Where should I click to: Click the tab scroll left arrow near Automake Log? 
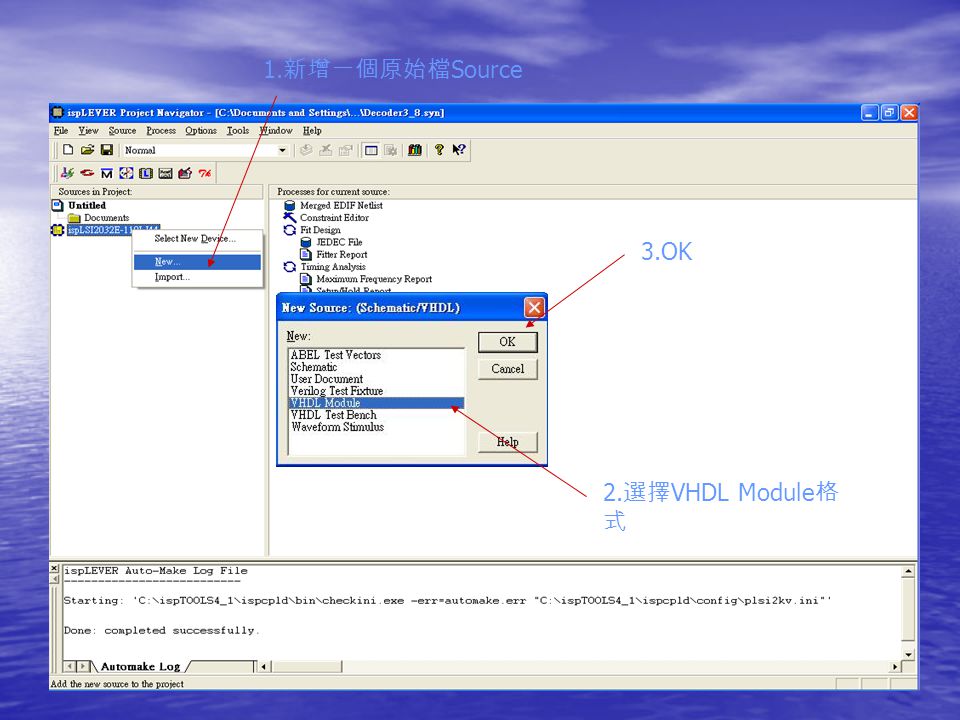[x=70, y=666]
